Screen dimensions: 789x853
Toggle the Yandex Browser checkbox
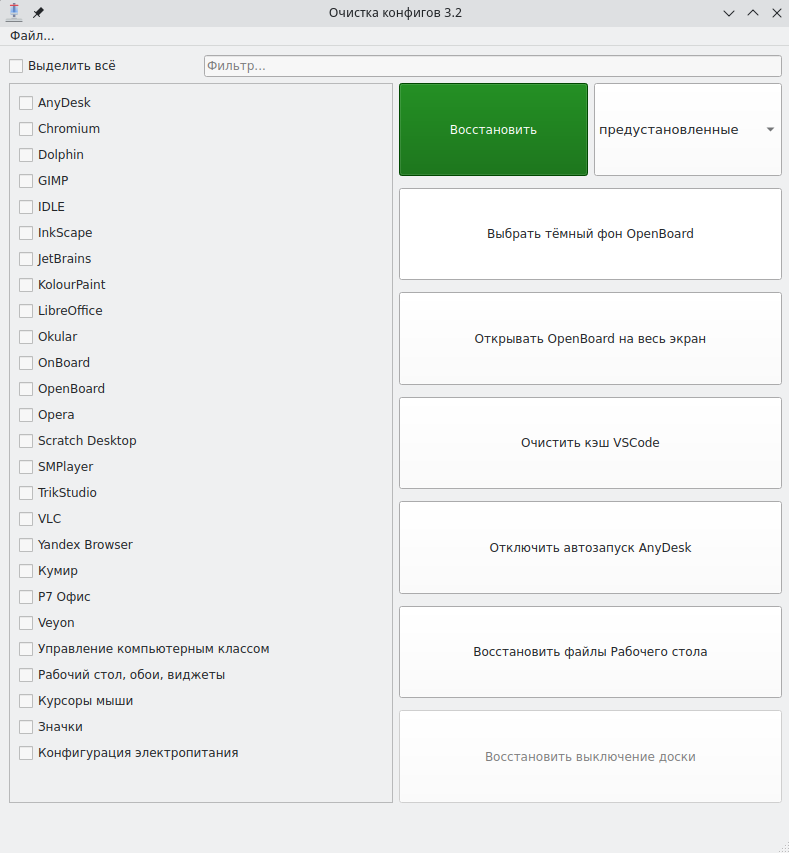coord(26,545)
